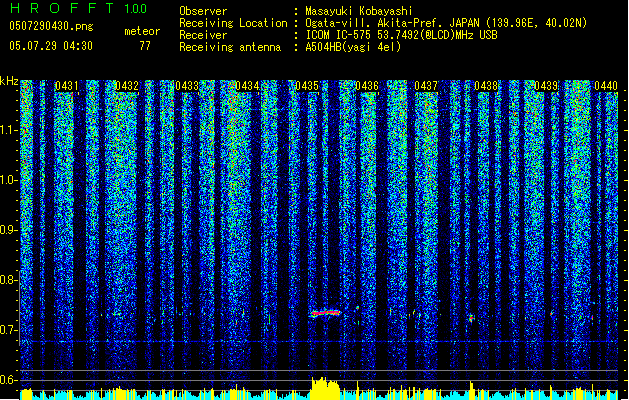Select the A504HB(yagi 4el) antenna text
The height and width of the screenshot is (400, 629).
(x=353, y=47)
